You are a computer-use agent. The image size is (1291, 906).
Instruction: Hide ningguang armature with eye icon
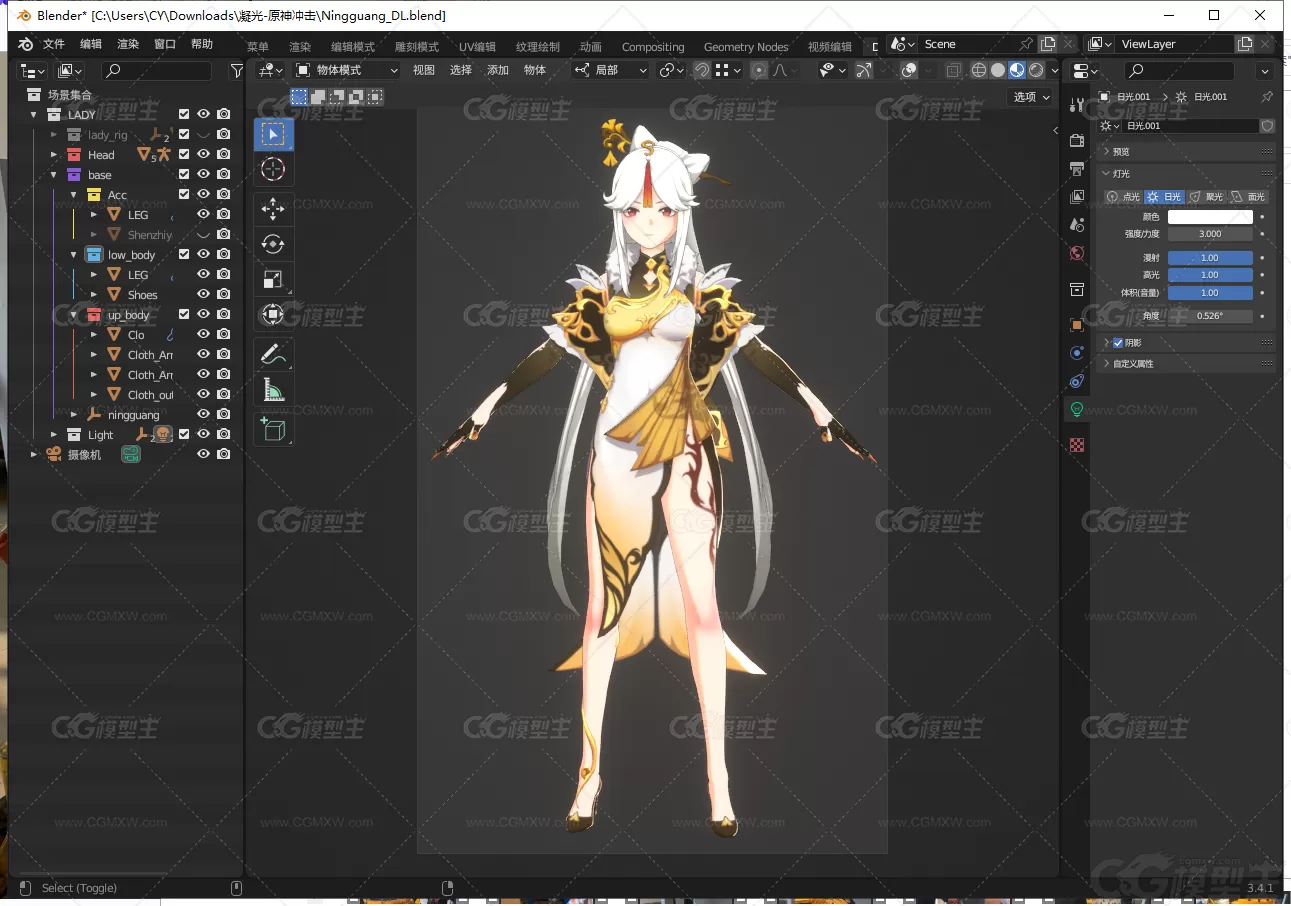tap(203, 415)
